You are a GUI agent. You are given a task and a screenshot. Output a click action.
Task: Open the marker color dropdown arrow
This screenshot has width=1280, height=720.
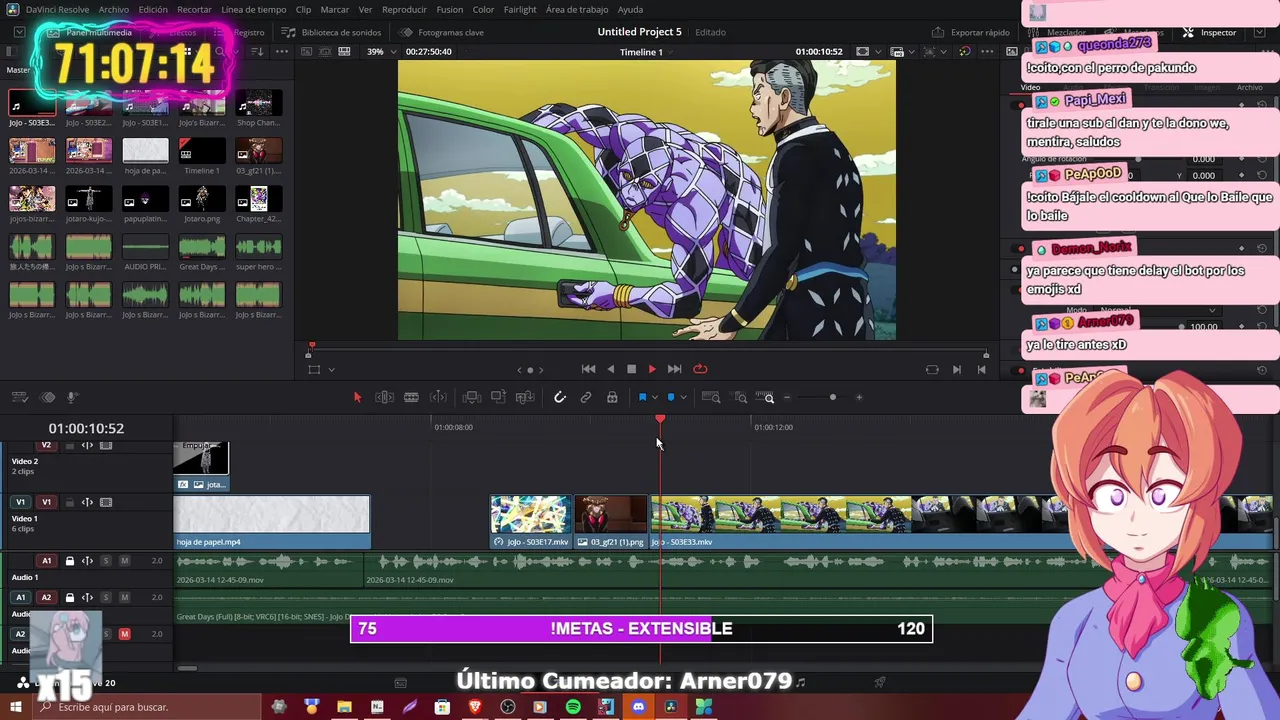coord(684,398)
